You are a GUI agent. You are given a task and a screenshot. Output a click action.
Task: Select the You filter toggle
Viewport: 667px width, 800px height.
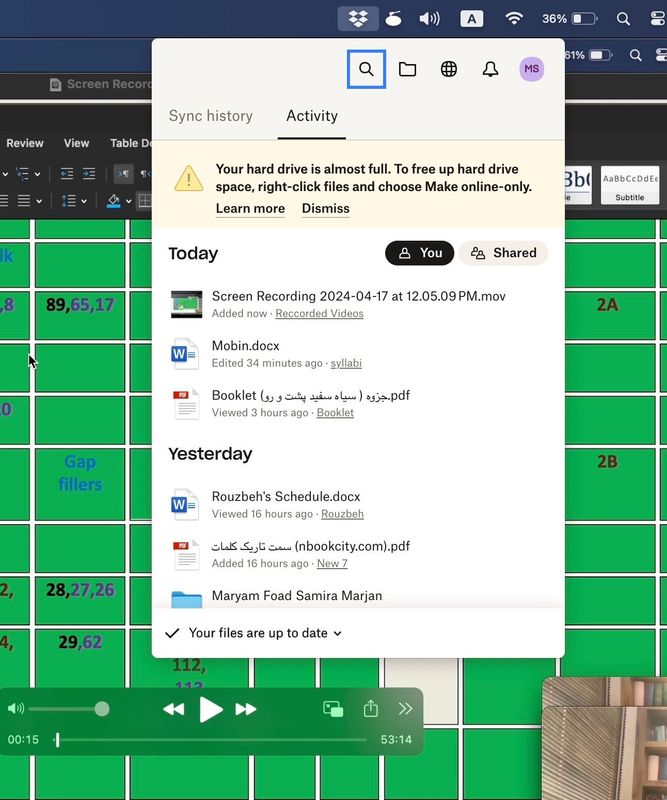click(420, 253)
